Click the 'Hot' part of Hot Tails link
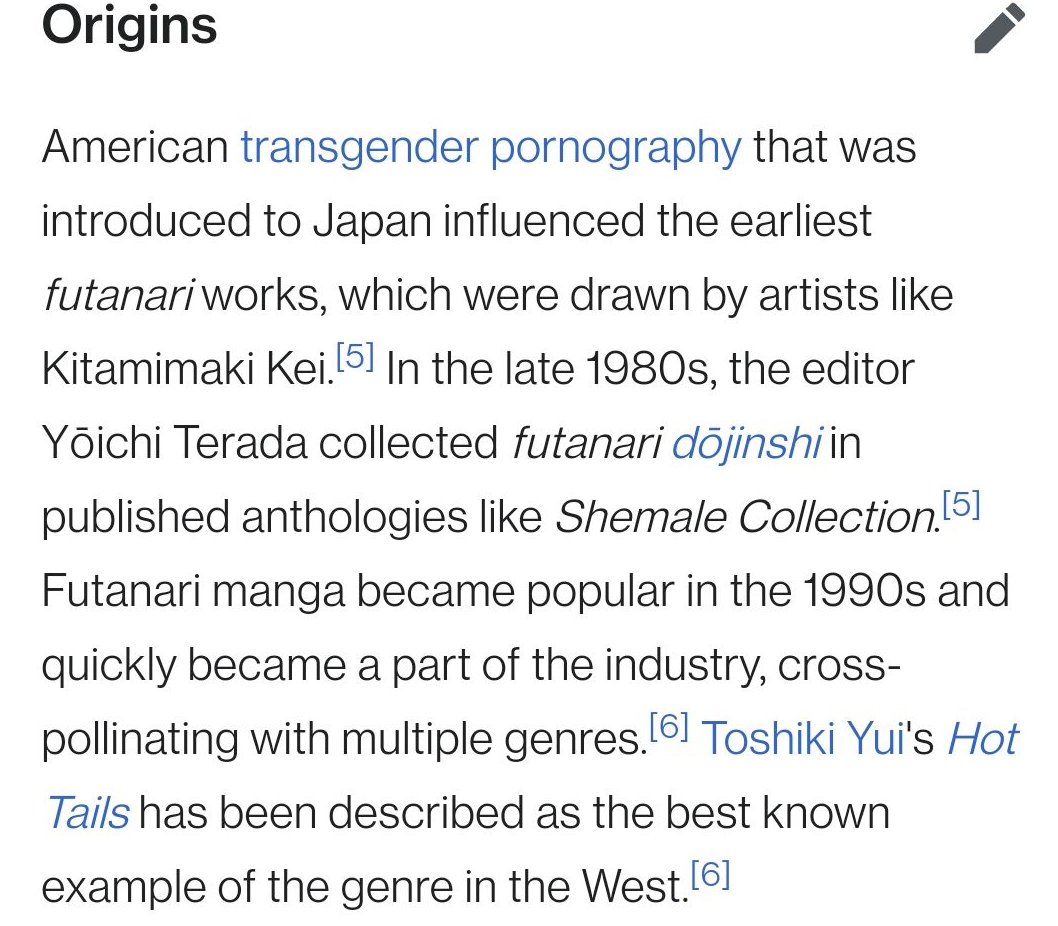This screenshot has height=926, width=1058. [x=982, y=739]
